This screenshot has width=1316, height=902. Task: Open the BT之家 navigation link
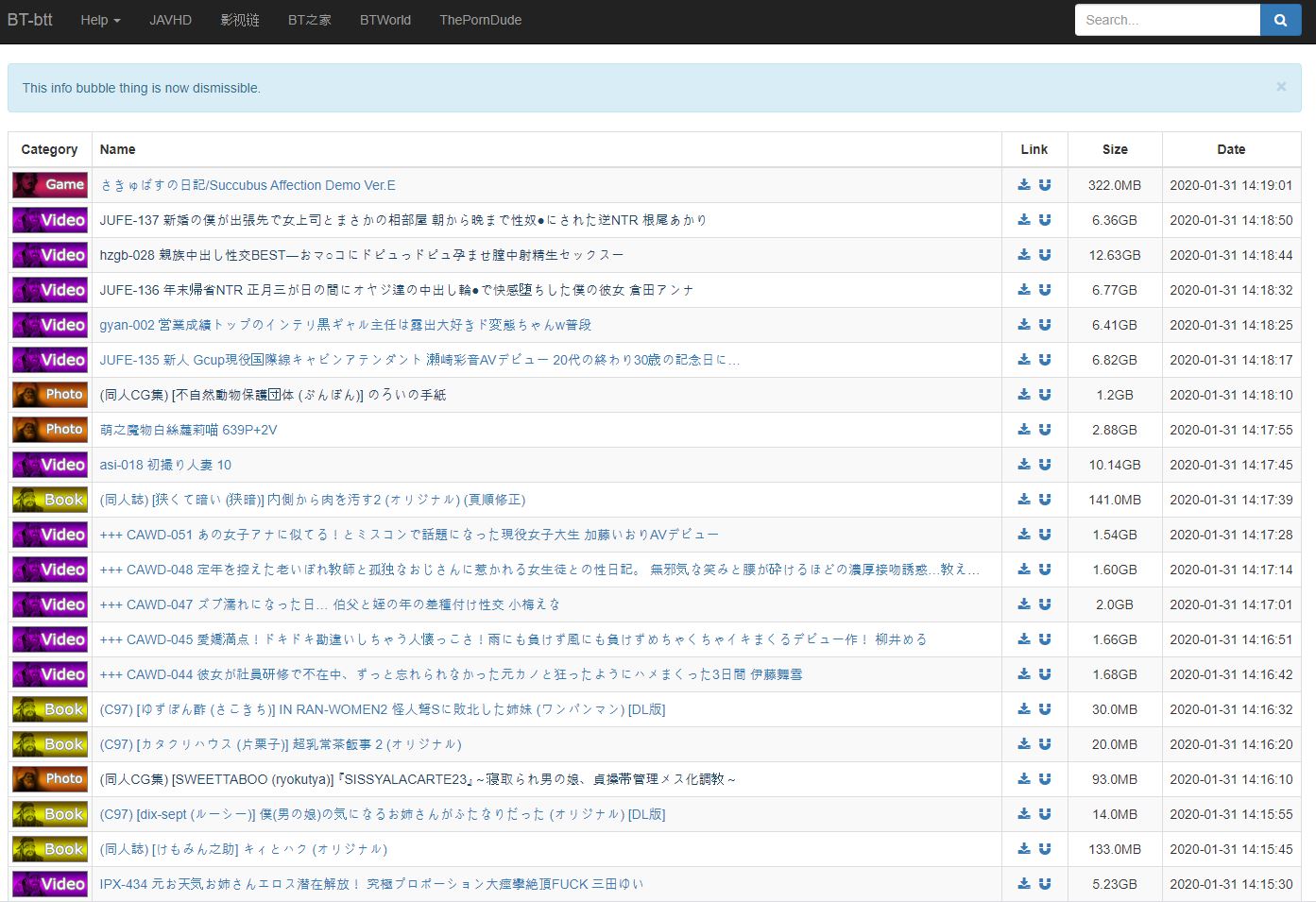coord(310,20)
